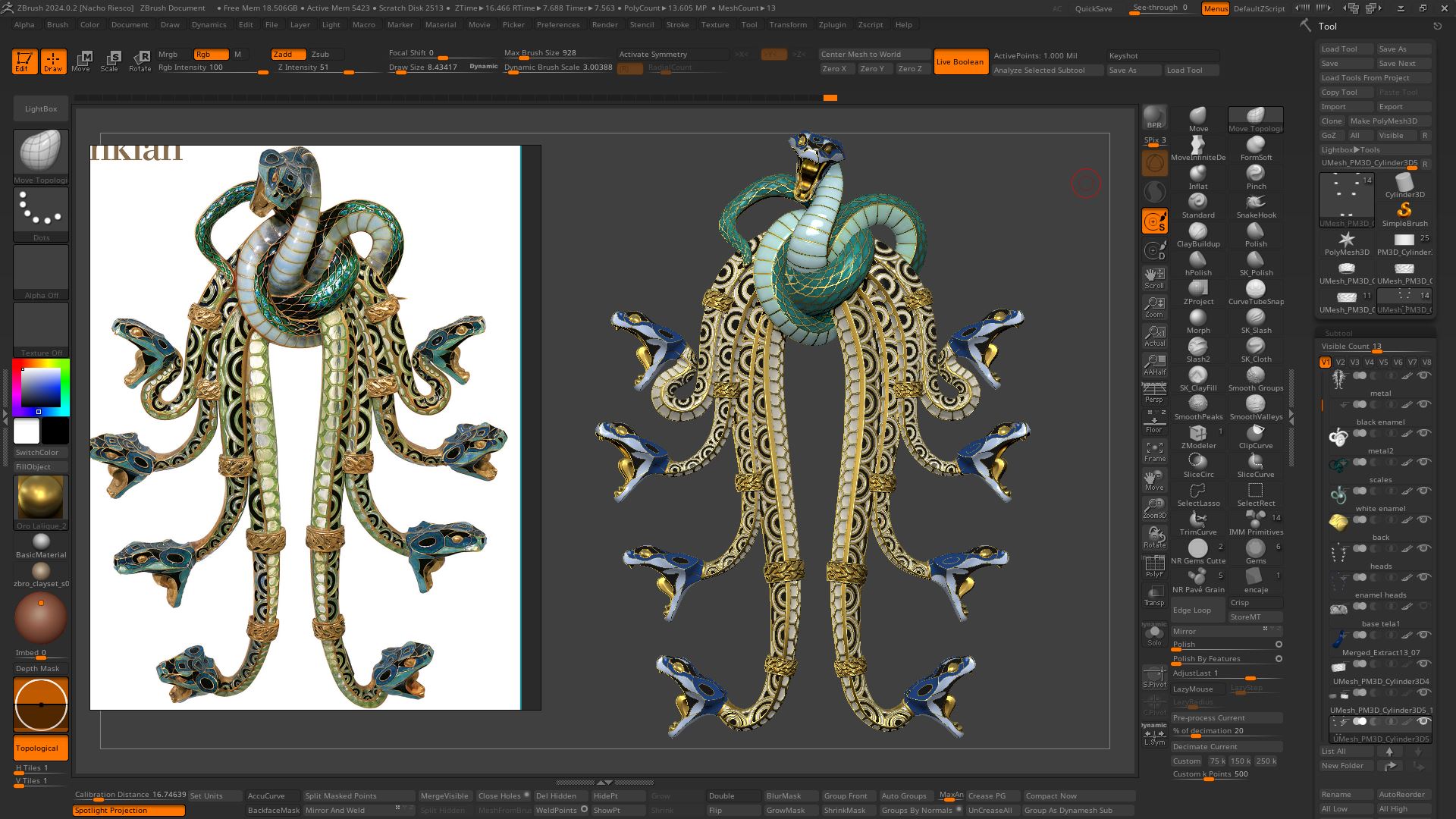Pick the ZModeler brush icon
The height and width of the screenshot is (819, 1456).
tap(1198, 437)
